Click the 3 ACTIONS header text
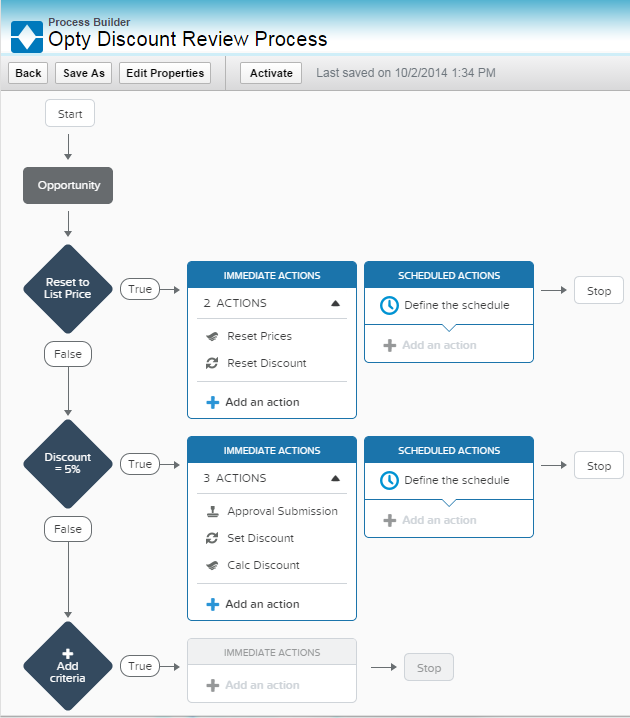 pyautogui.click(x=235, y=478)
